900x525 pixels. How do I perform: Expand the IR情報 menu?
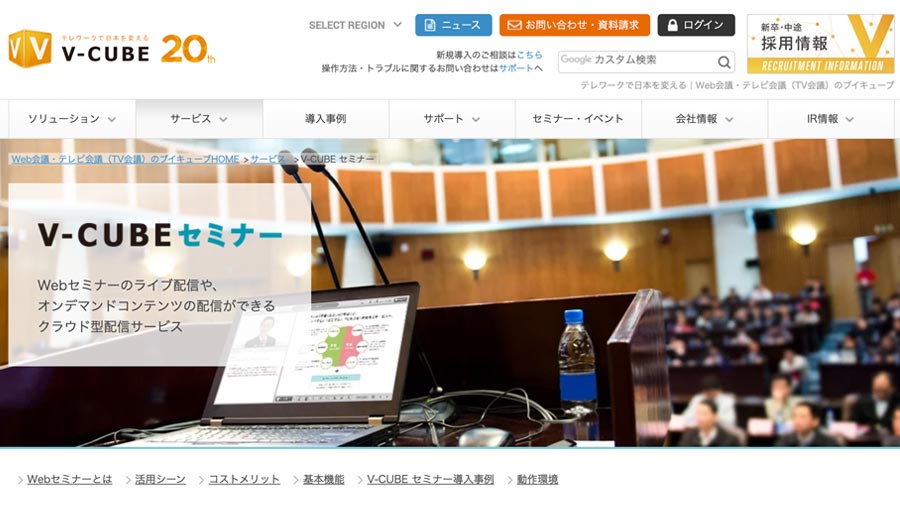[831, 119]
